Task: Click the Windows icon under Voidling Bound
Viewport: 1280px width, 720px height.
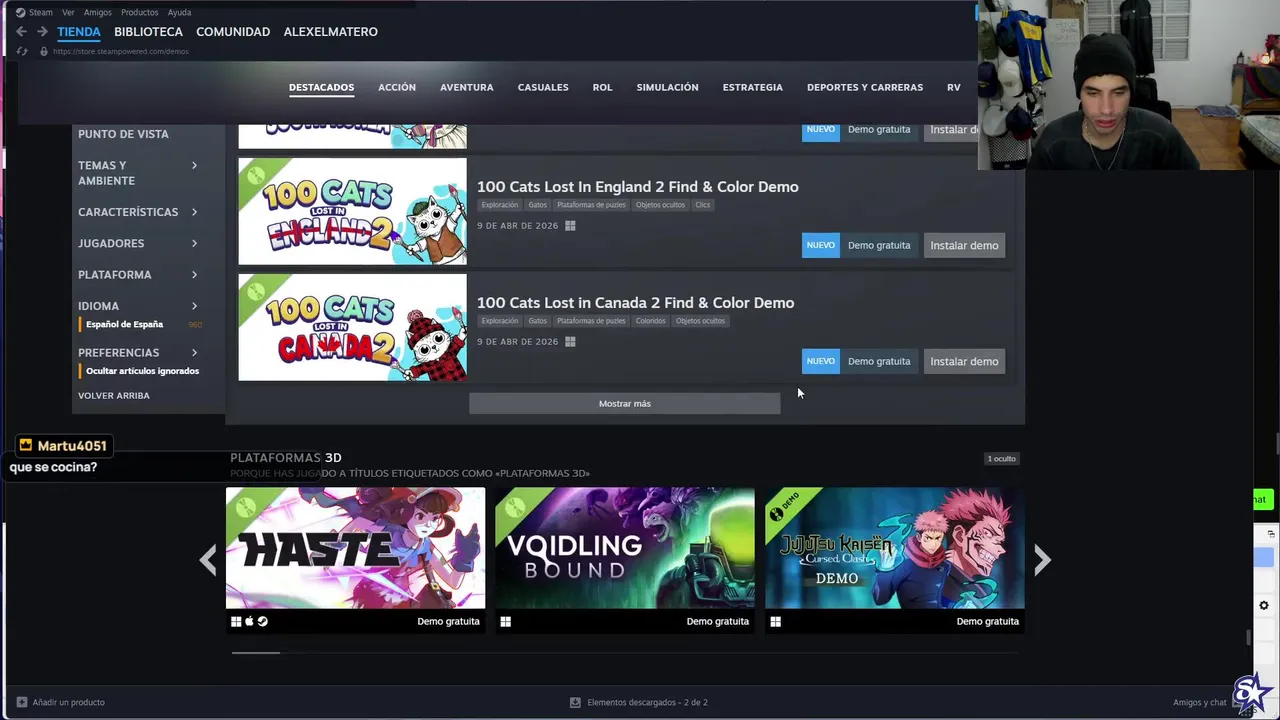Action: pyautogui.click(x=506, y=621)
